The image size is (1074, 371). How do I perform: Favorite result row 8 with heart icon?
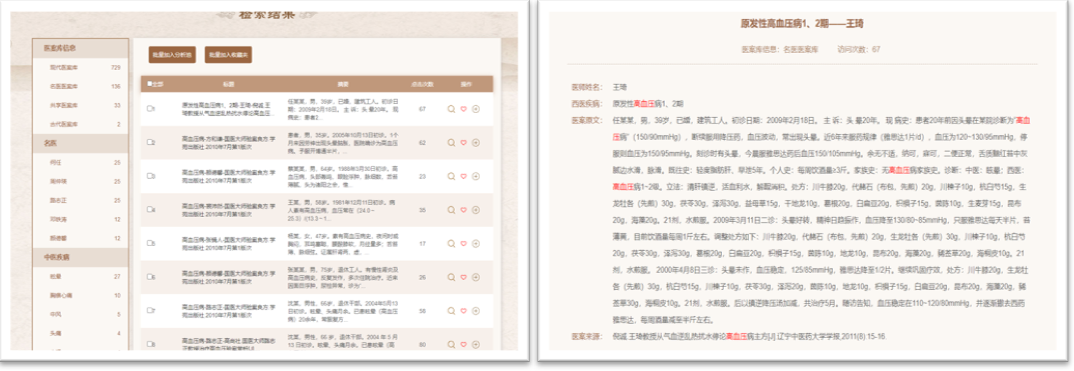tap(464, 344)
